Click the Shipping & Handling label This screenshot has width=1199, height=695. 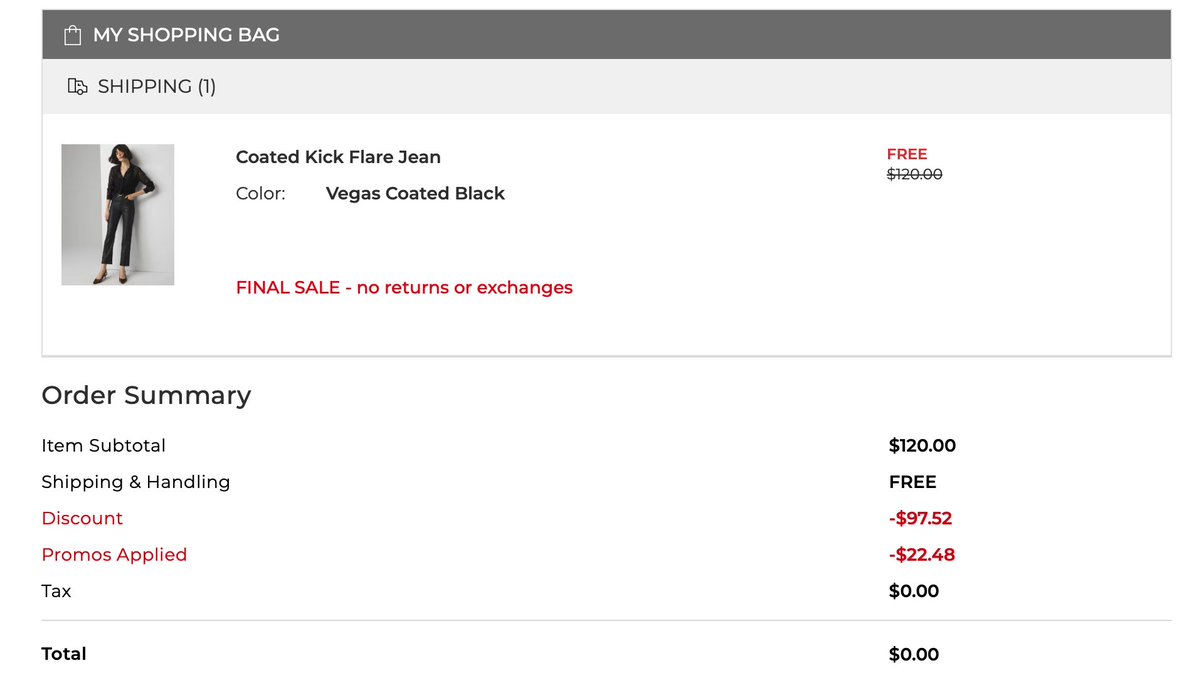coord(136,482)
